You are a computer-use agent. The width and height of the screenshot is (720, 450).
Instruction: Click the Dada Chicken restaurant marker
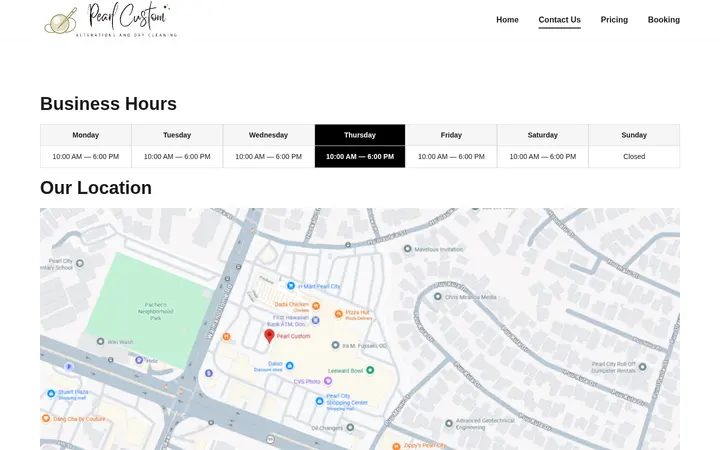click(x=316, y=306)
